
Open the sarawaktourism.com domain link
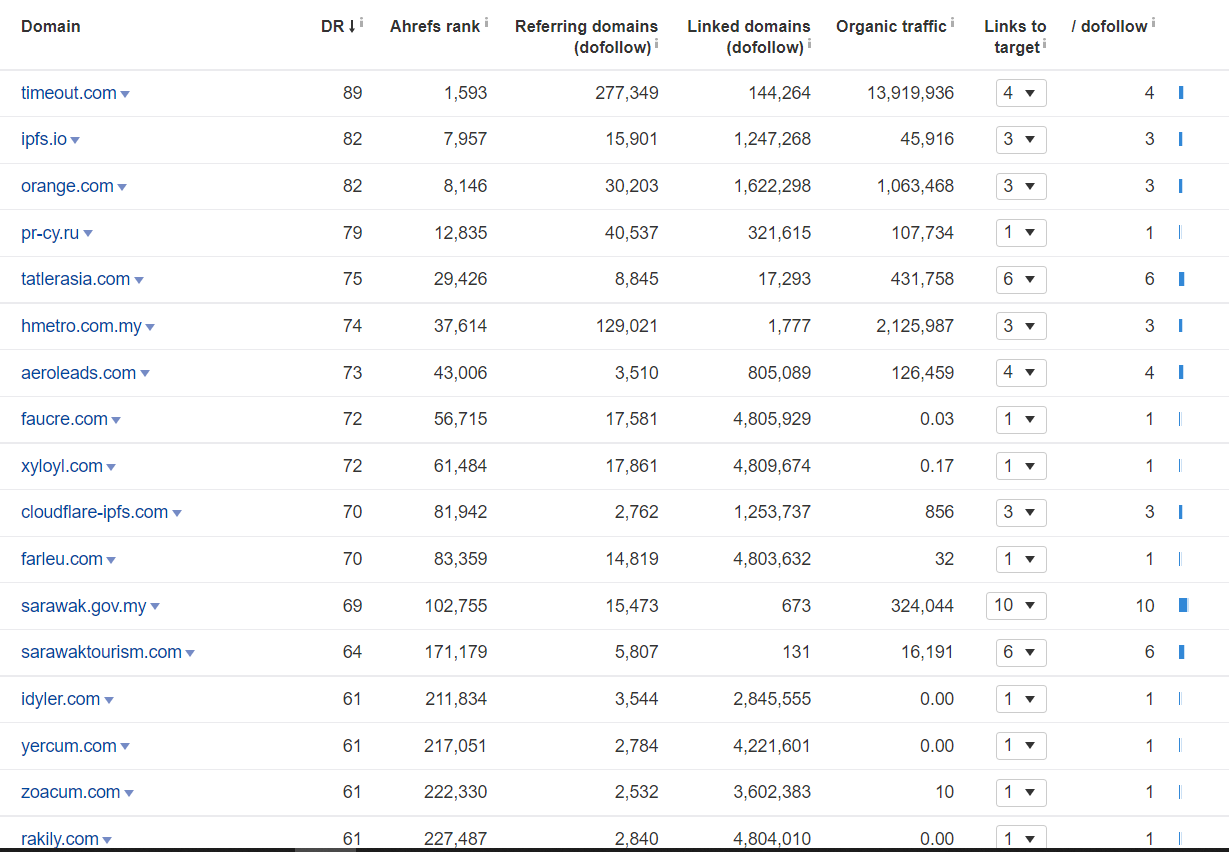(101, 652)
